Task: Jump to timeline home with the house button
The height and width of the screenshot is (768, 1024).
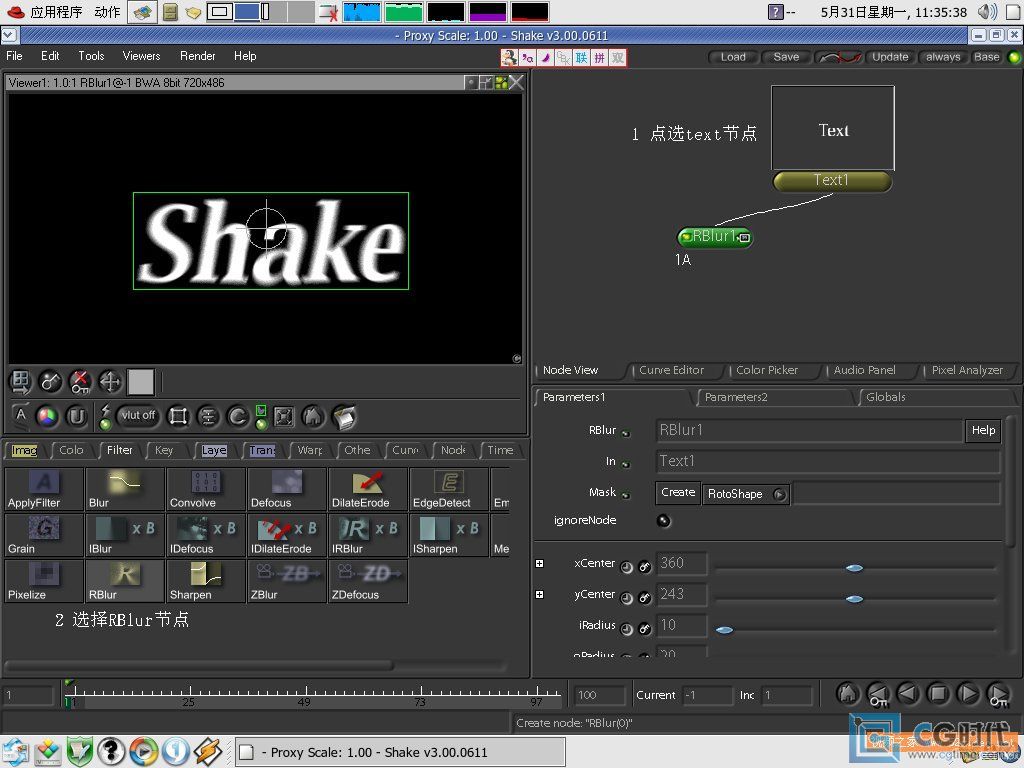Action: tap(848, 694)
